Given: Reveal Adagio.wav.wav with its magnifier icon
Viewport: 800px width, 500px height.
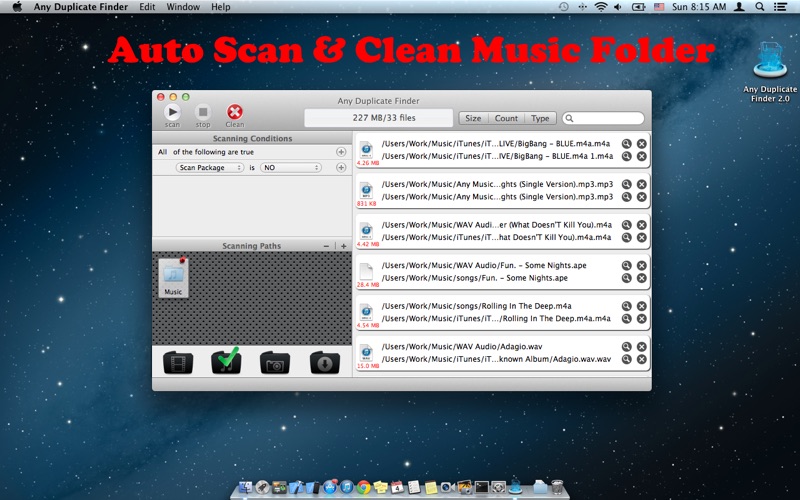Looking at the screenshot, I should 627,359.
